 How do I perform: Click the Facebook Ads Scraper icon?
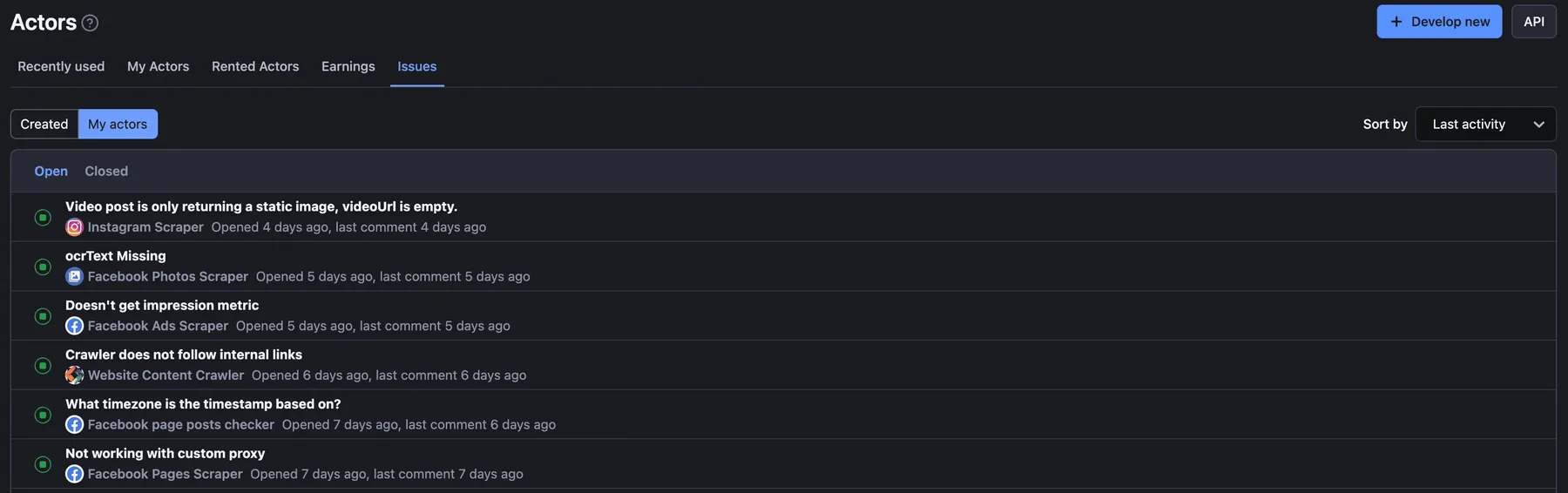point(75,326)
